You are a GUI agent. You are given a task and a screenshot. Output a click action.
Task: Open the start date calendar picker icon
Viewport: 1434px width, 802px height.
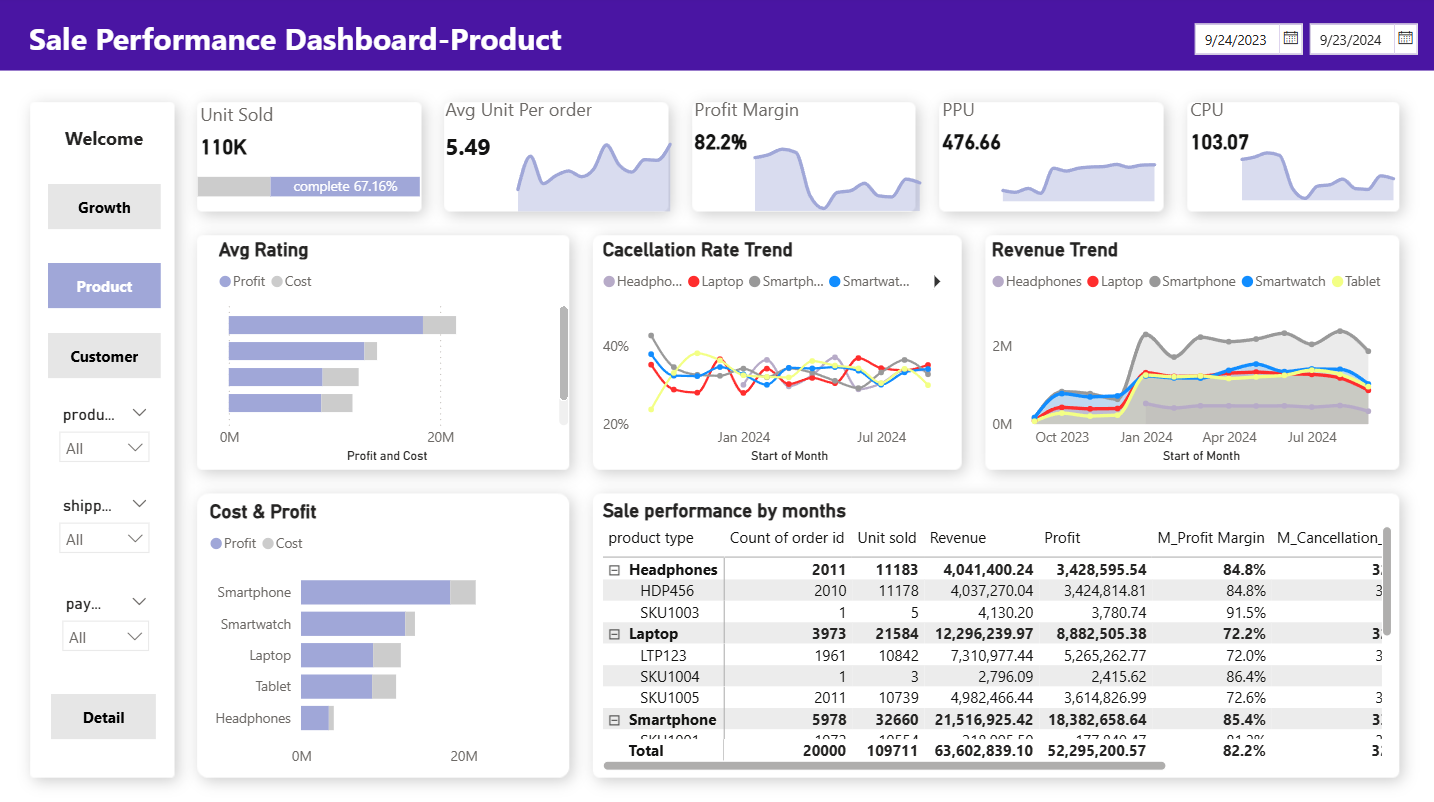point(1290,39)
